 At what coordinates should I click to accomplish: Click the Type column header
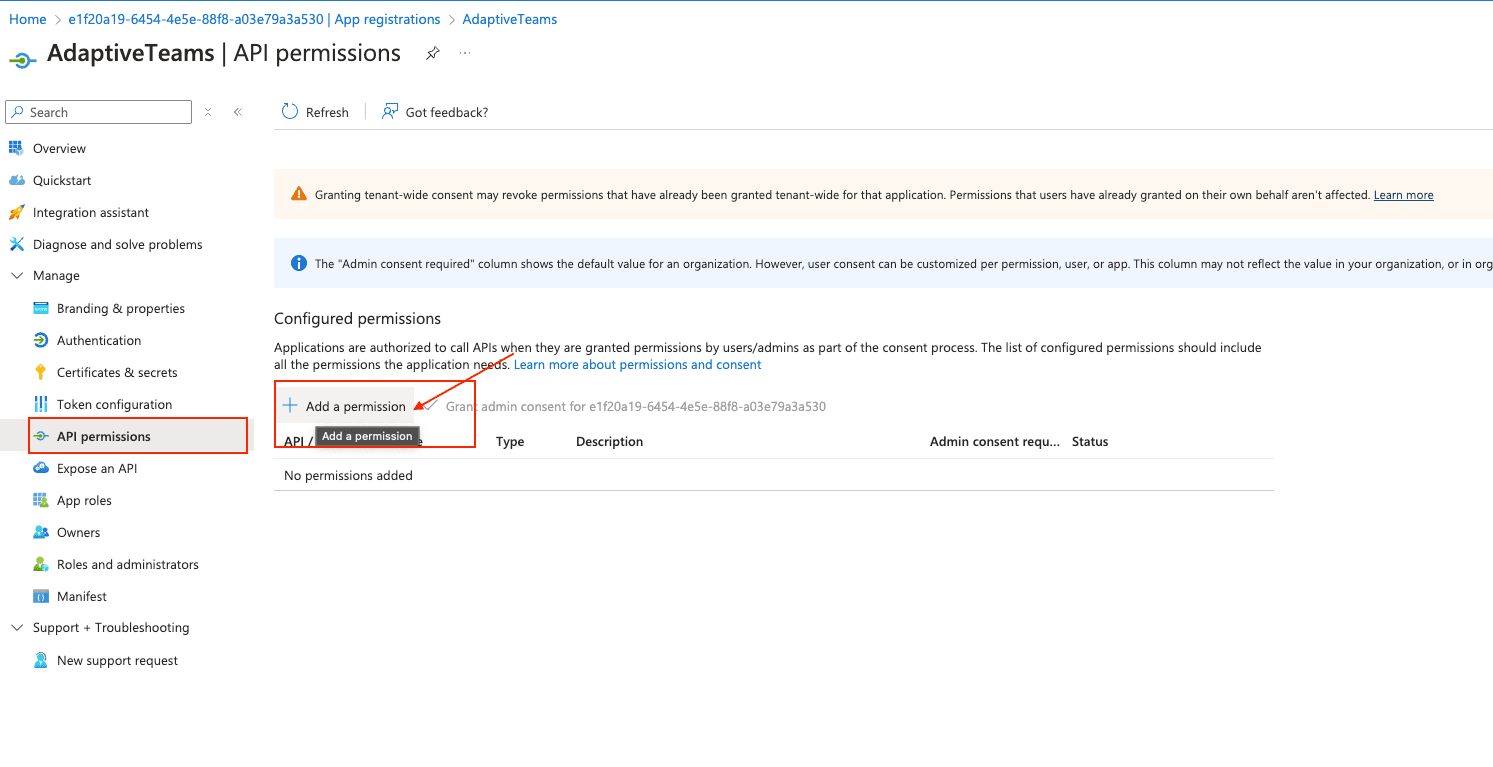tap(510, 441)
